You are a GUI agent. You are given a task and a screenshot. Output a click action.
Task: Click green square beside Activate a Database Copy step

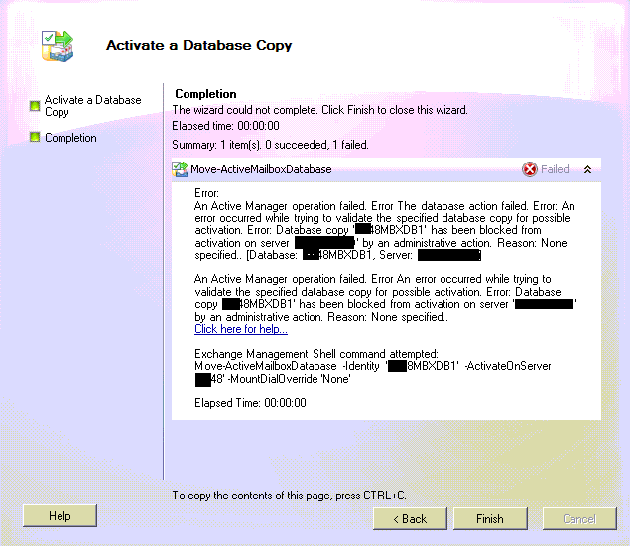point(35,106)
